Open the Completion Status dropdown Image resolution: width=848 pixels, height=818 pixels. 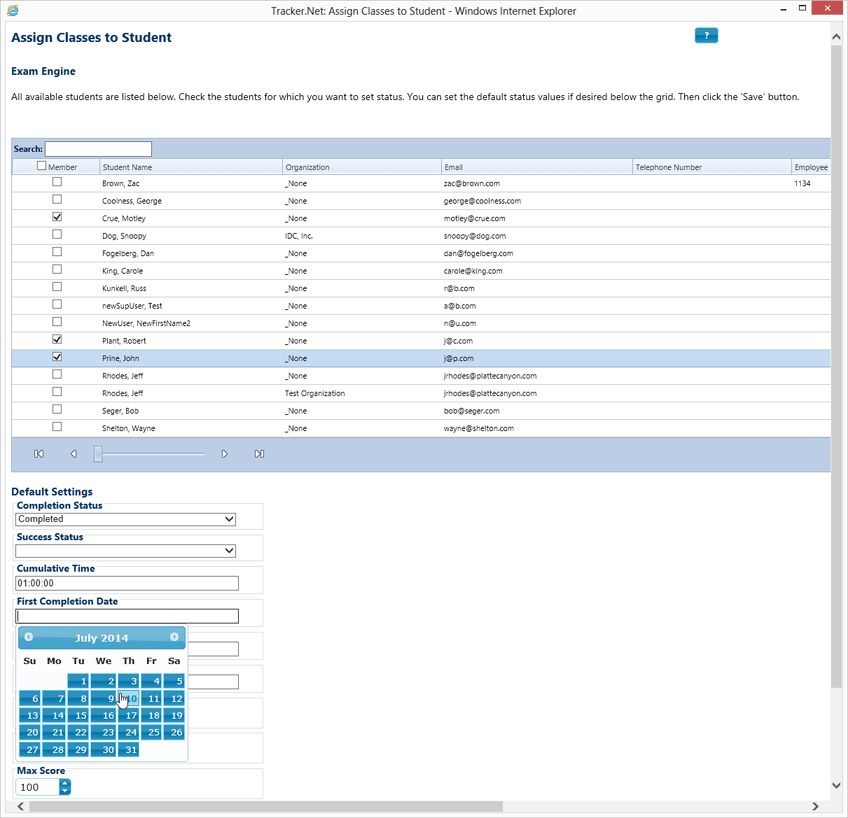pyautogui.click(x=125, y=519)
